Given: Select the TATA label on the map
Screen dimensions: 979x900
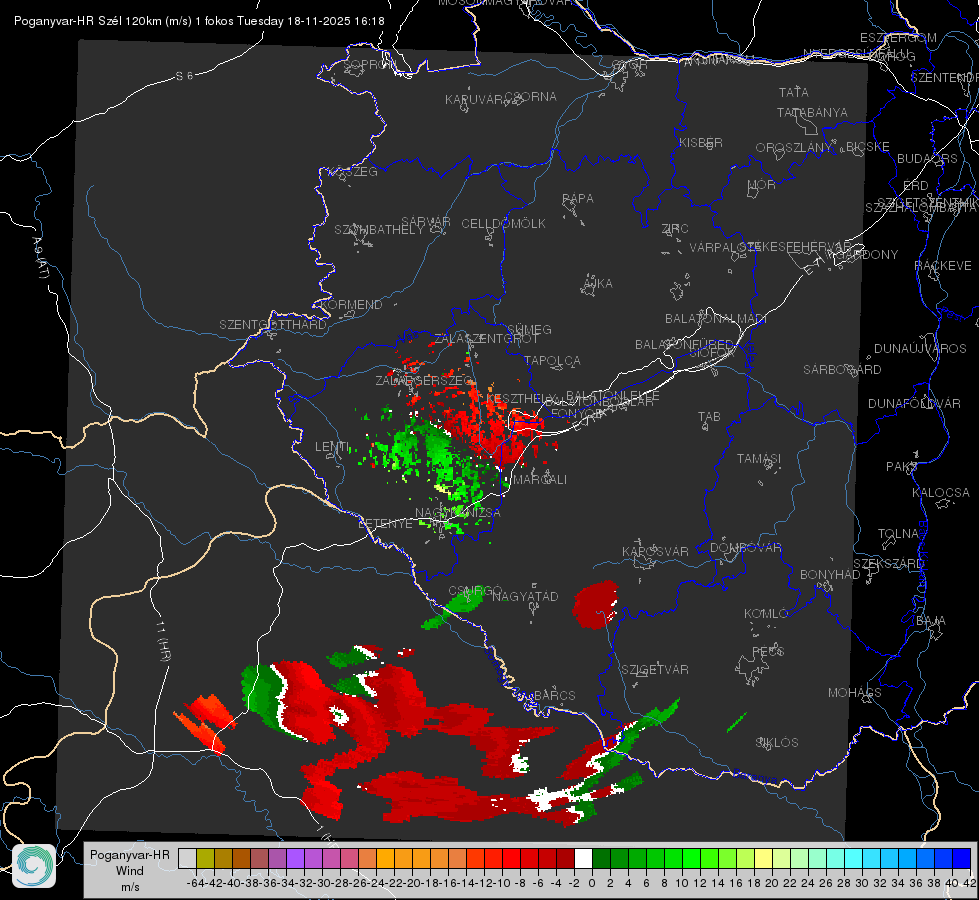Looking at the screenshot, I should click(x=794, y=92).
